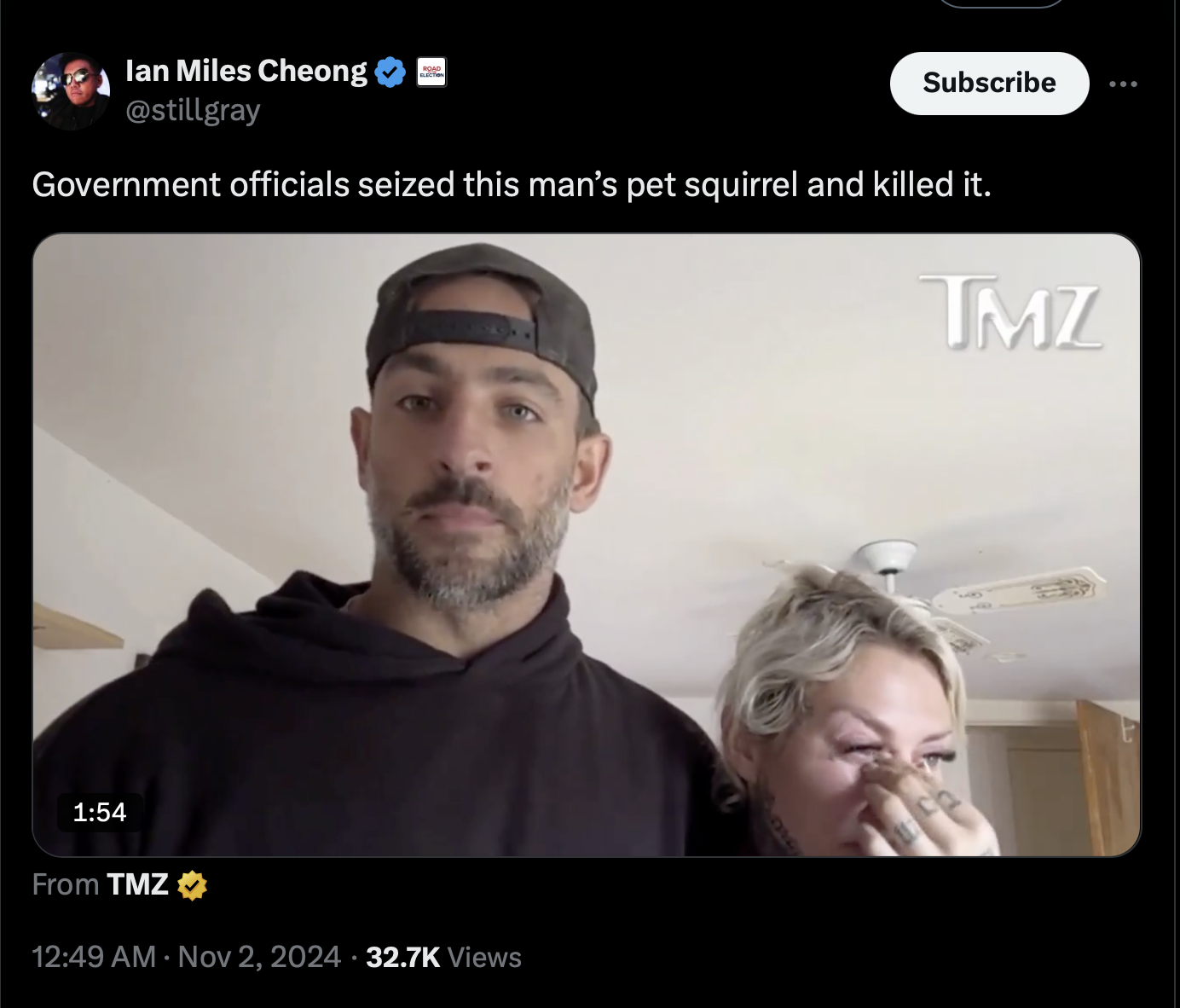Click the 1:54 video duration label
The height and width of the screenshot is (1008, 1180).
click(x=100, y=812)
